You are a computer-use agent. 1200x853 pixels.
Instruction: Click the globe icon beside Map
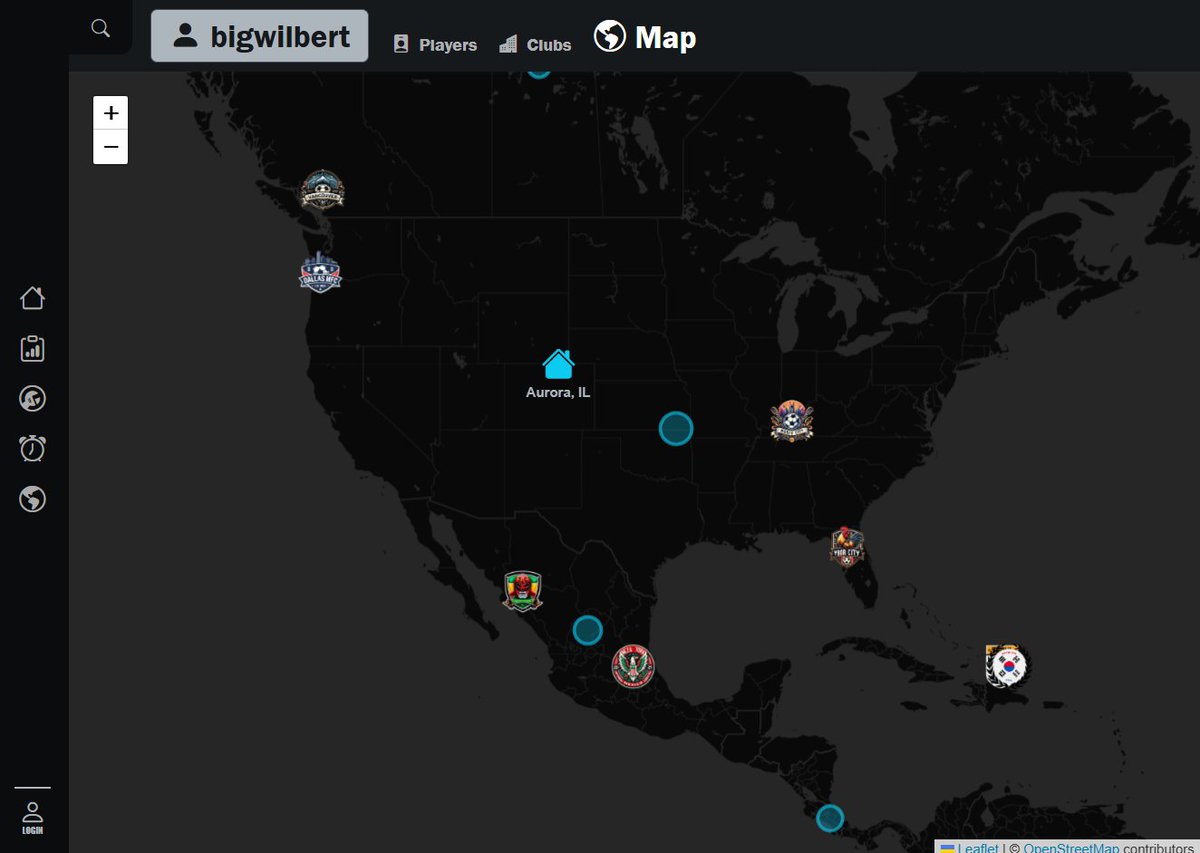610,37
